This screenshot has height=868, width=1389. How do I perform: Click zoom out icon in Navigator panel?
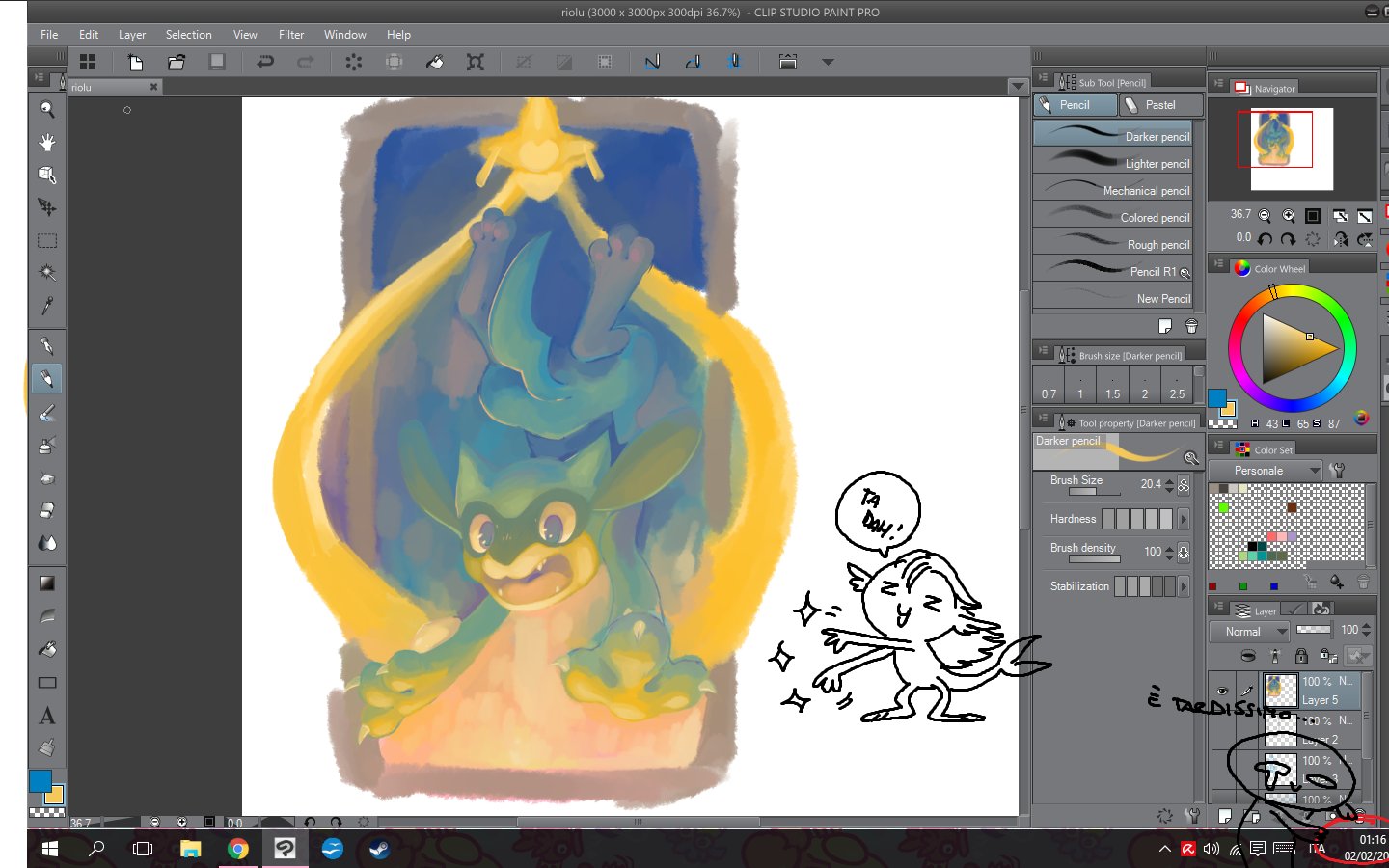(x=1265, y=216)
